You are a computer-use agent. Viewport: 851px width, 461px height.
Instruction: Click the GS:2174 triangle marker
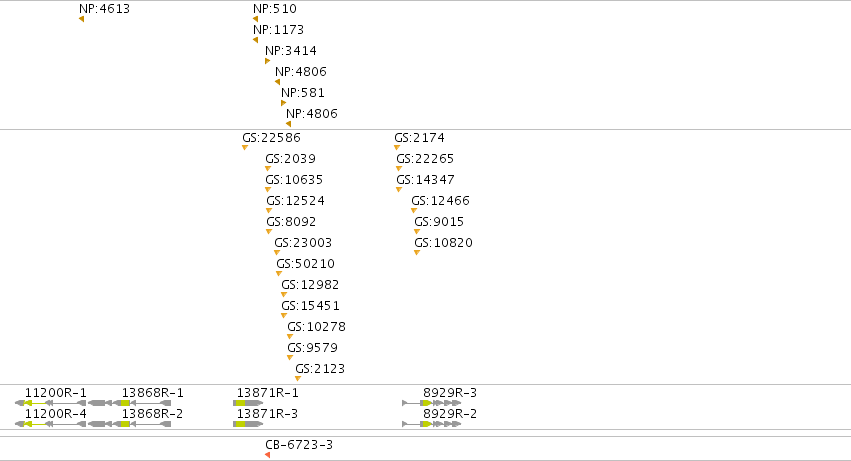397,147
